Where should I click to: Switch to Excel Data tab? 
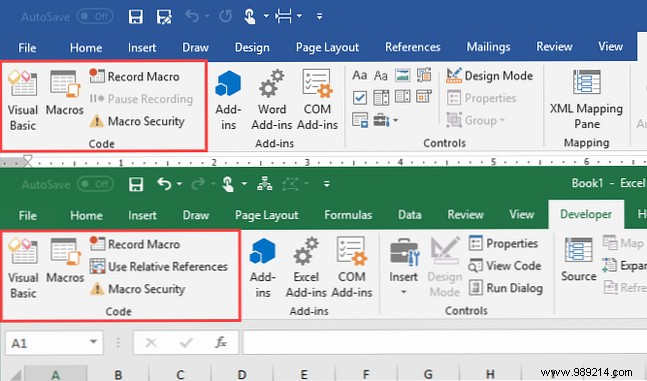pyautogui.click(x=409, y=215)
